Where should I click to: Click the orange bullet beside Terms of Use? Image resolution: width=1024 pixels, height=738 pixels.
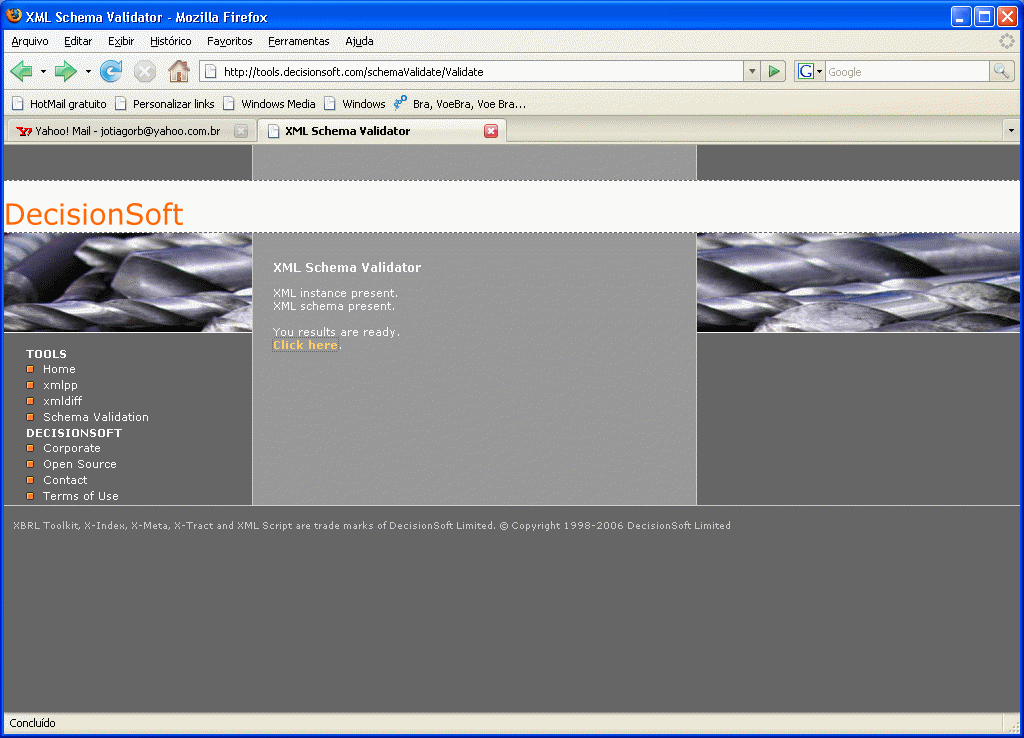[x=30, y=496]
